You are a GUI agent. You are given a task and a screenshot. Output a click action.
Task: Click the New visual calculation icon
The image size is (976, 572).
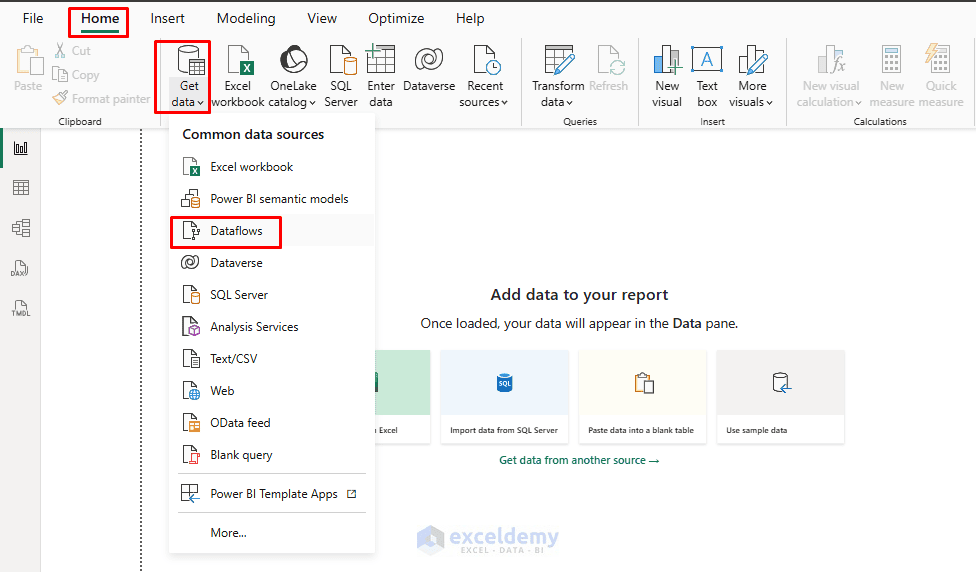832,60
